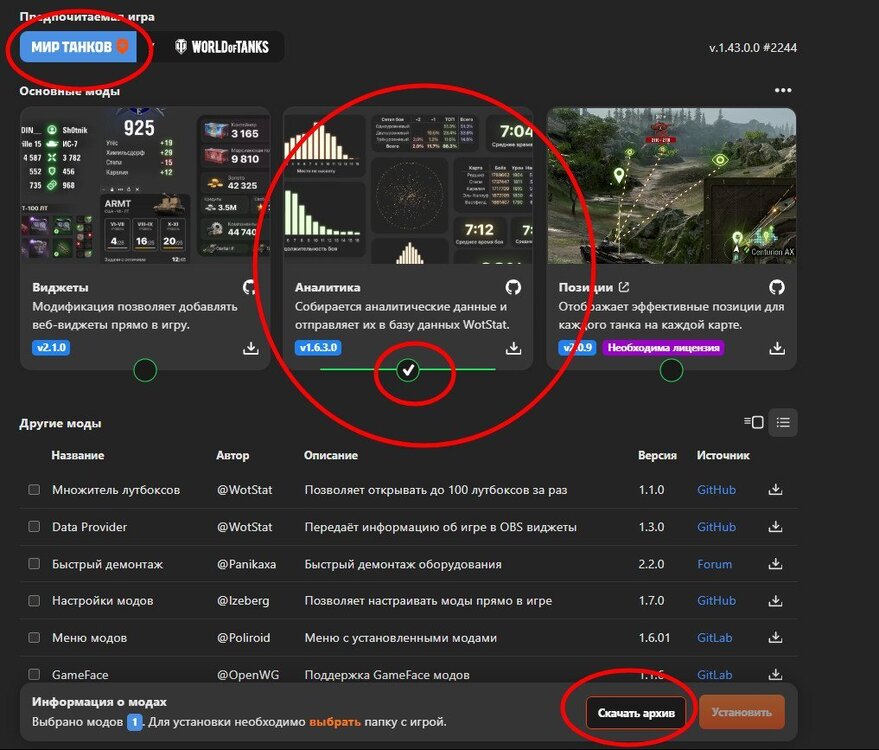
Task: Check the Data Provider checkbox
Action: [34, 526]
